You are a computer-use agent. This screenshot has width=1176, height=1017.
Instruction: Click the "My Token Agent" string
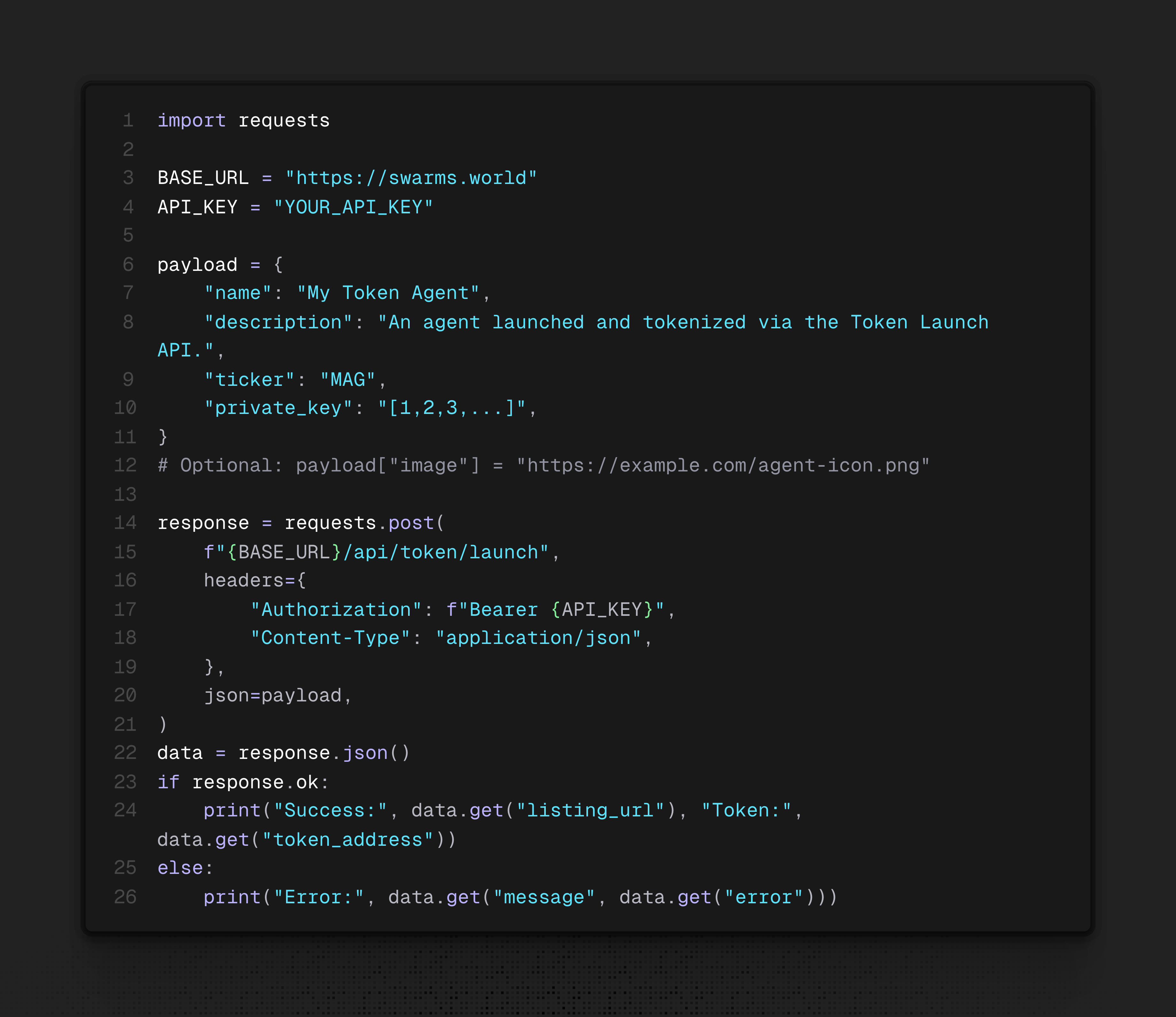pyautogui.click(x=388, y=294)
